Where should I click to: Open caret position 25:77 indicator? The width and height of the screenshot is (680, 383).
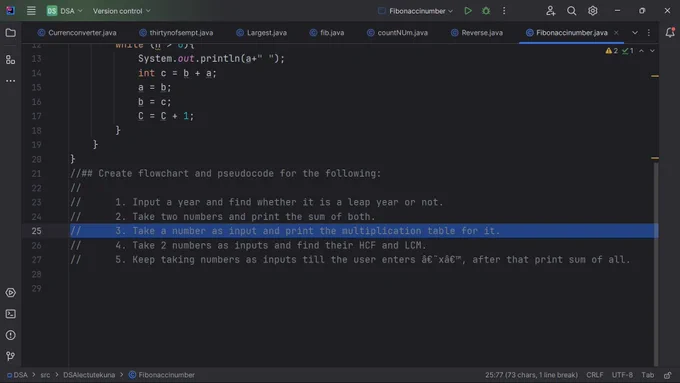[x=531, y=375]
